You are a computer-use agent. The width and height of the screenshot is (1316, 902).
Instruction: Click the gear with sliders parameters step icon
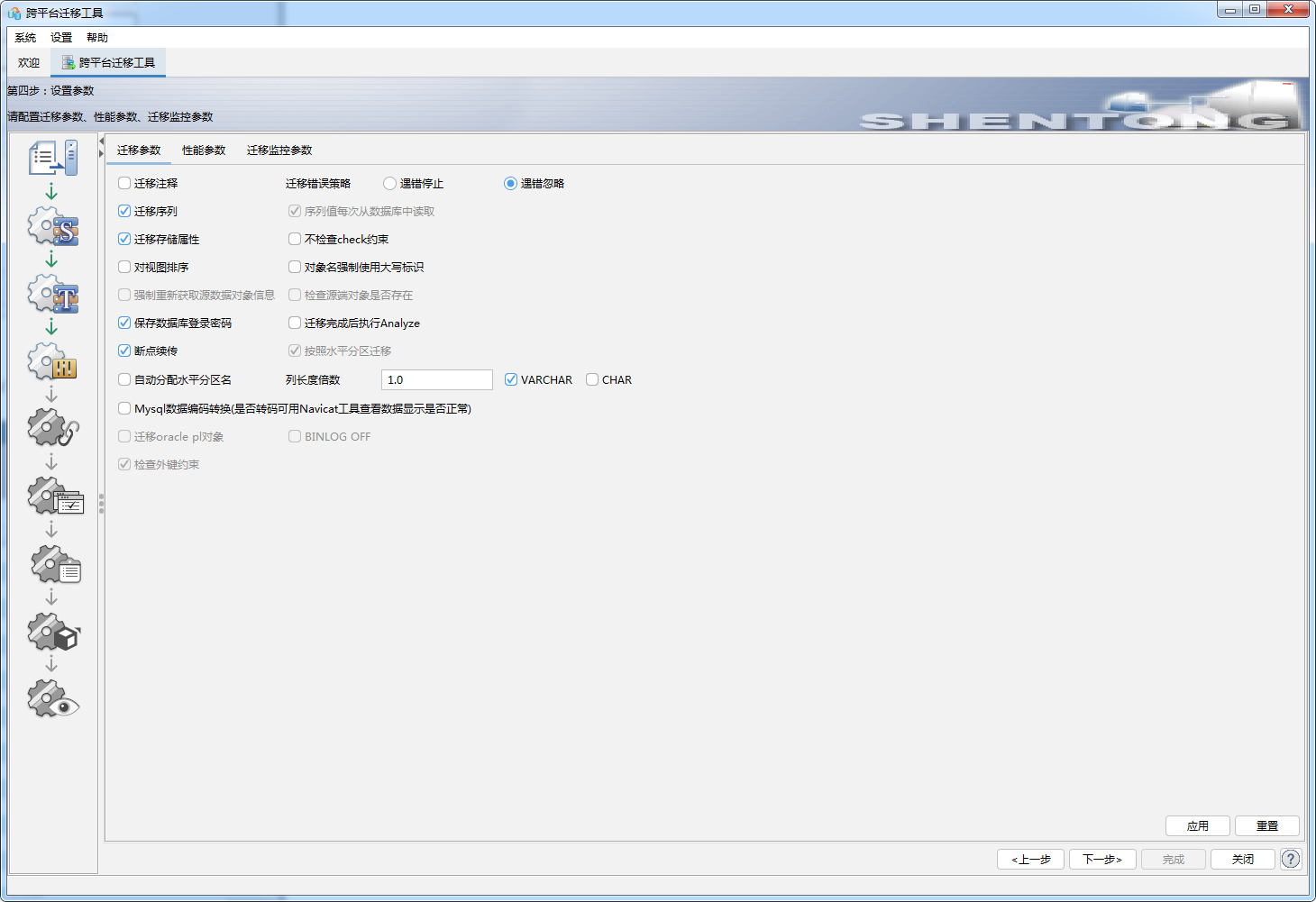click(53, 362)
